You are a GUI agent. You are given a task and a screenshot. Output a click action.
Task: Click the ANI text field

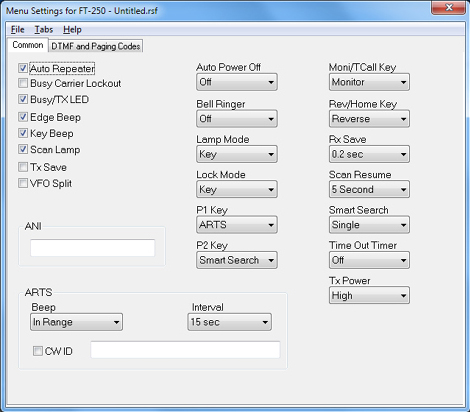pyautogui.click(x=92, y=248)
